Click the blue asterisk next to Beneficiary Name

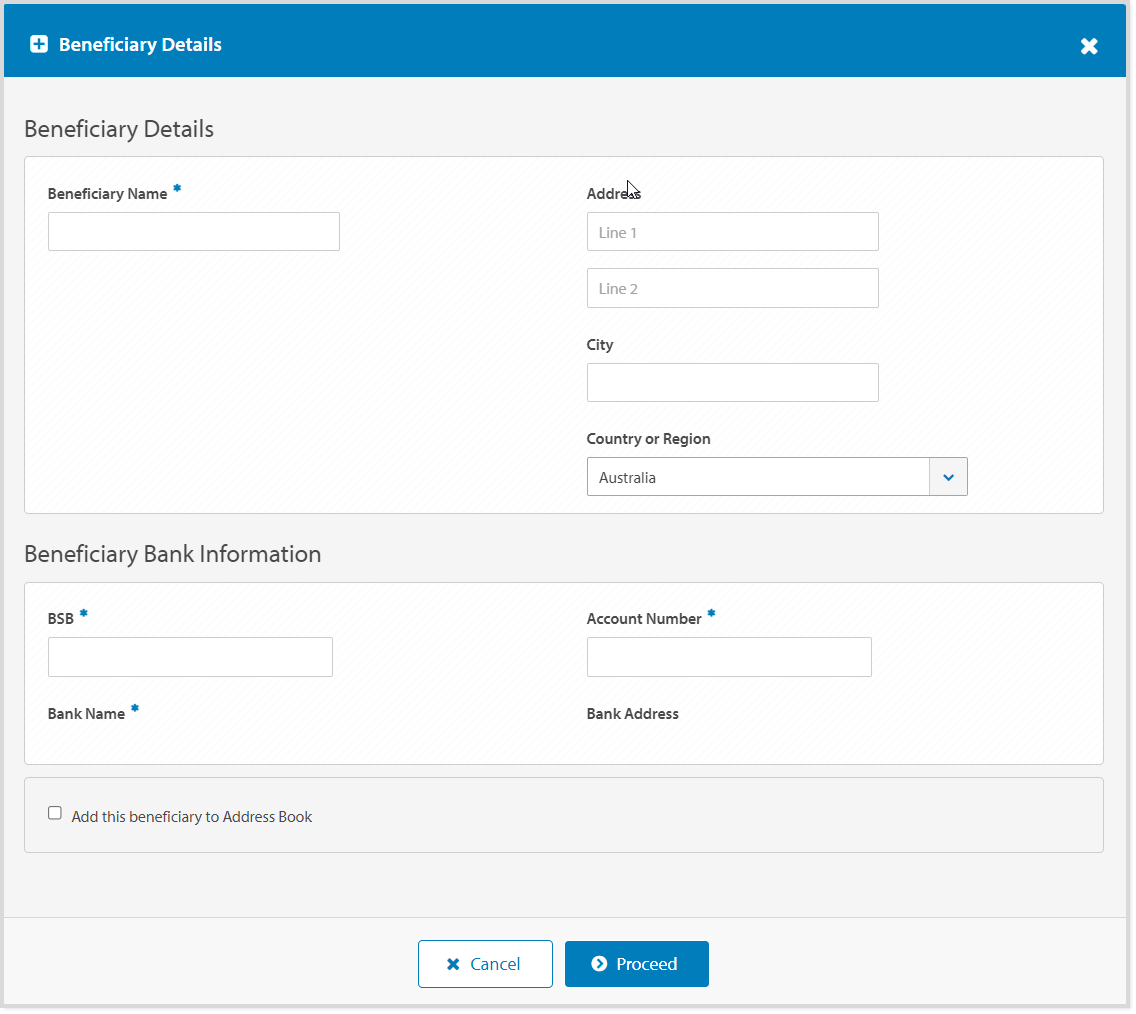tap(177, 187)
